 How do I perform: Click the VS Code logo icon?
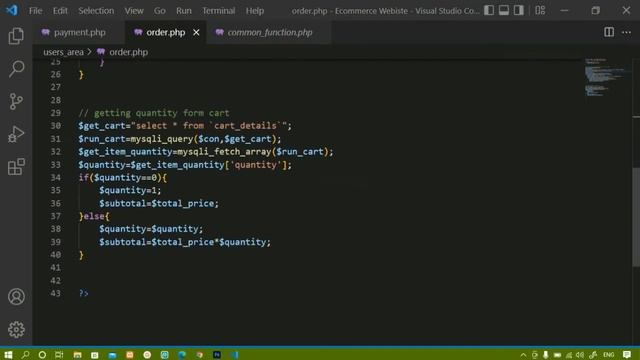click(x=12, y=10)
